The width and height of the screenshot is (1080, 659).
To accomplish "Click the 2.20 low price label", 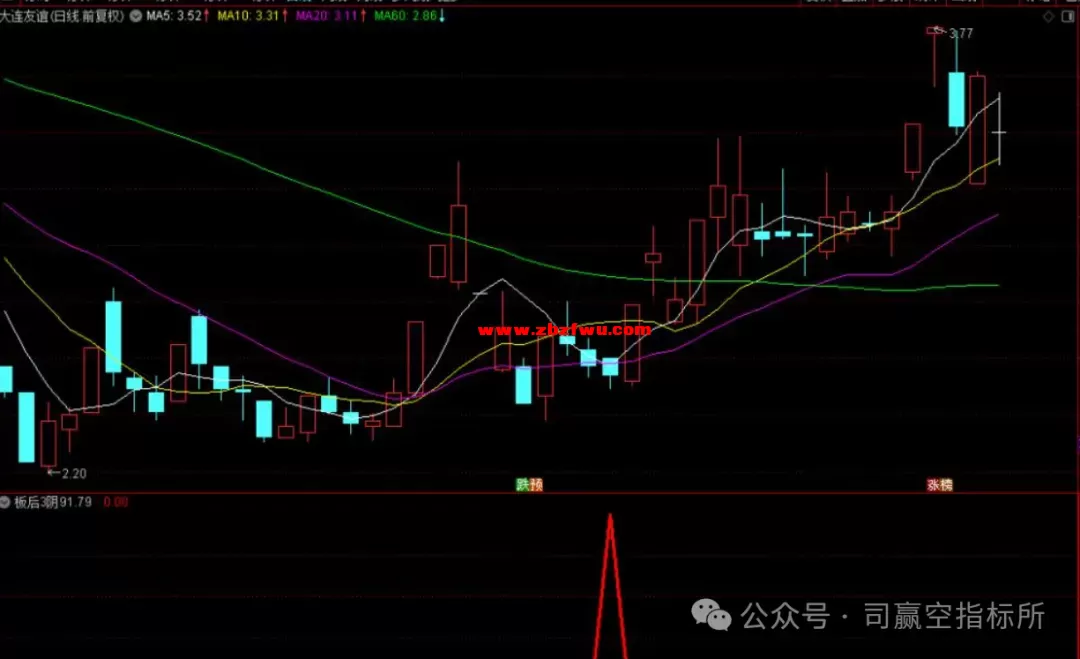I will (74, 474).
